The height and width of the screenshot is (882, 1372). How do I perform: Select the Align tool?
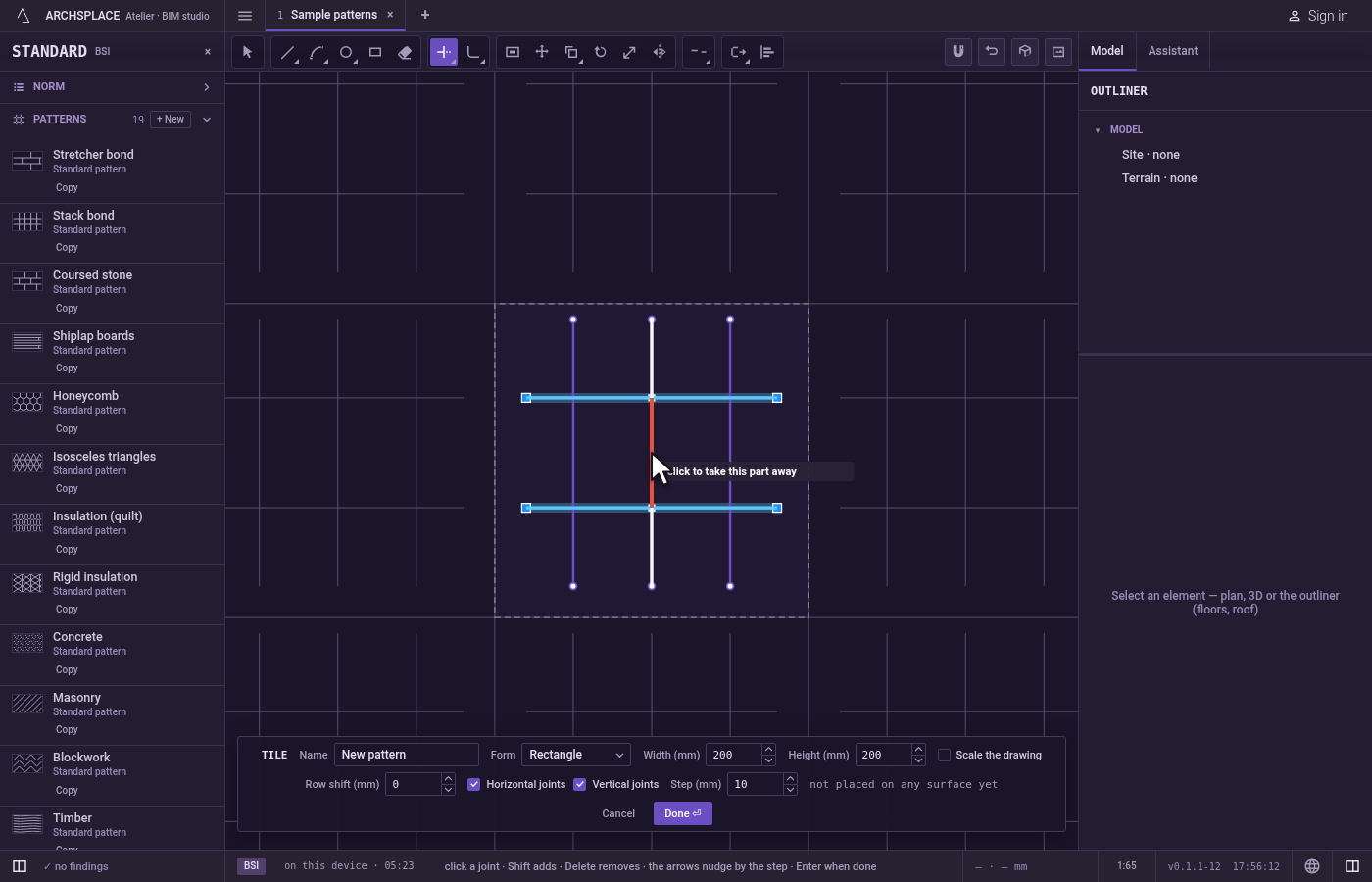coord(767,52)
